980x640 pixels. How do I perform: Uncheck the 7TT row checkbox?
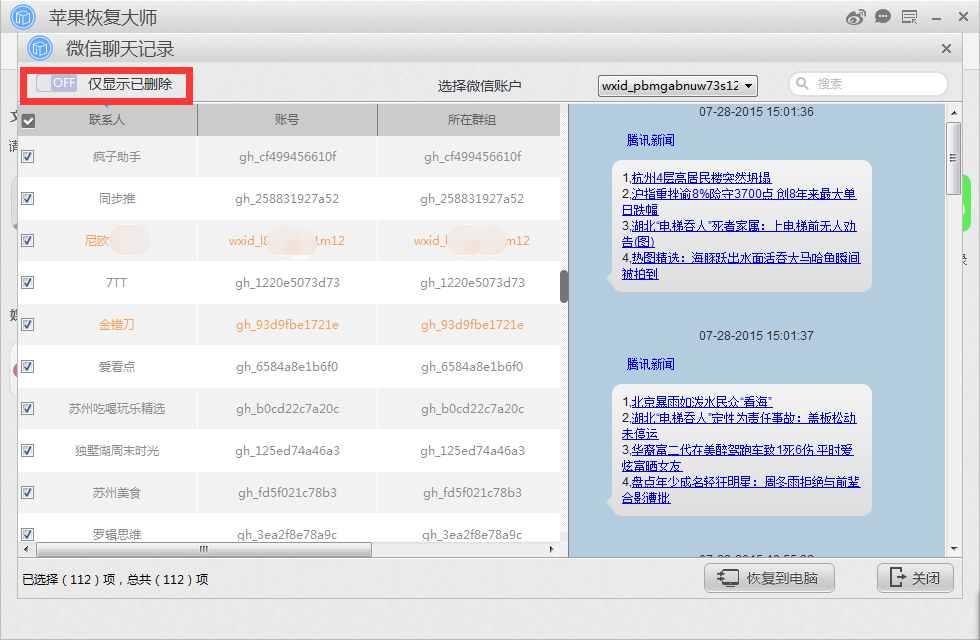pyautogui.click(x=28, y=282)
